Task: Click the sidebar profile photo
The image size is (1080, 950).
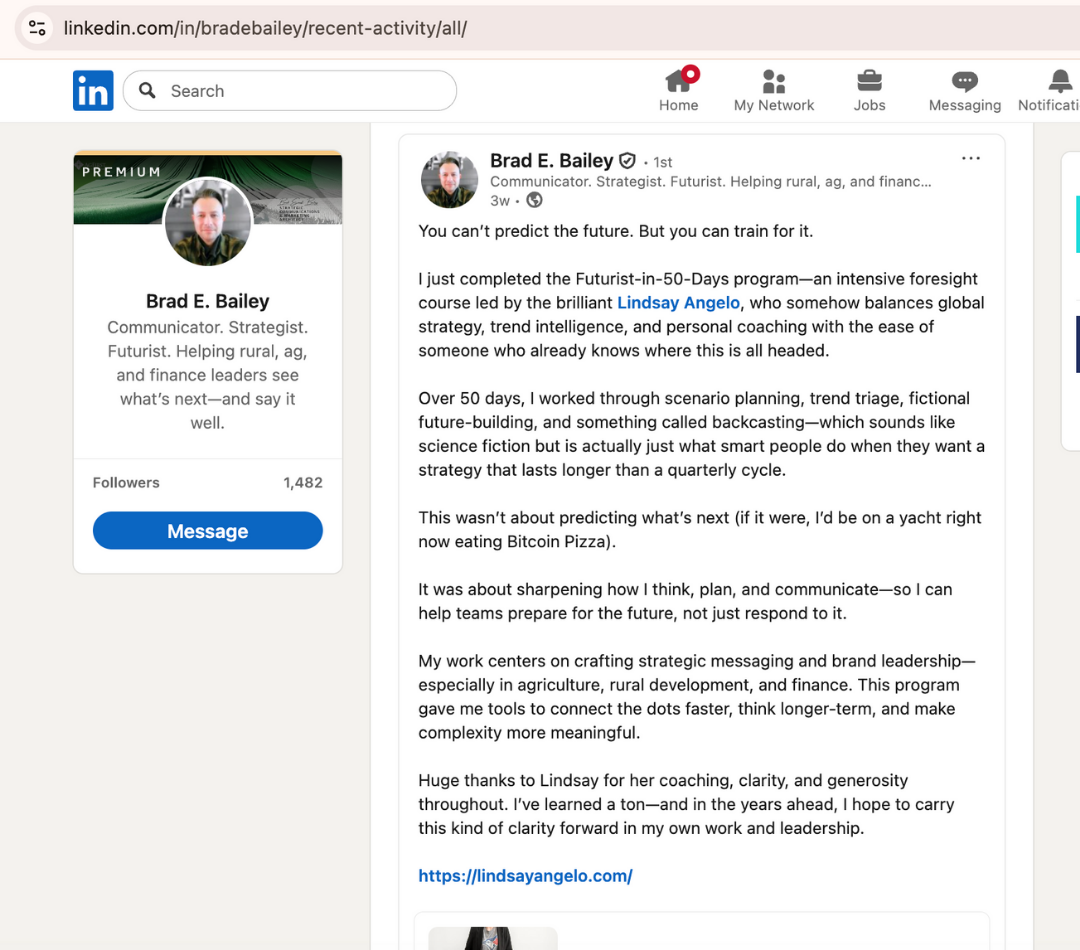Action: click(x=207, y=221)
